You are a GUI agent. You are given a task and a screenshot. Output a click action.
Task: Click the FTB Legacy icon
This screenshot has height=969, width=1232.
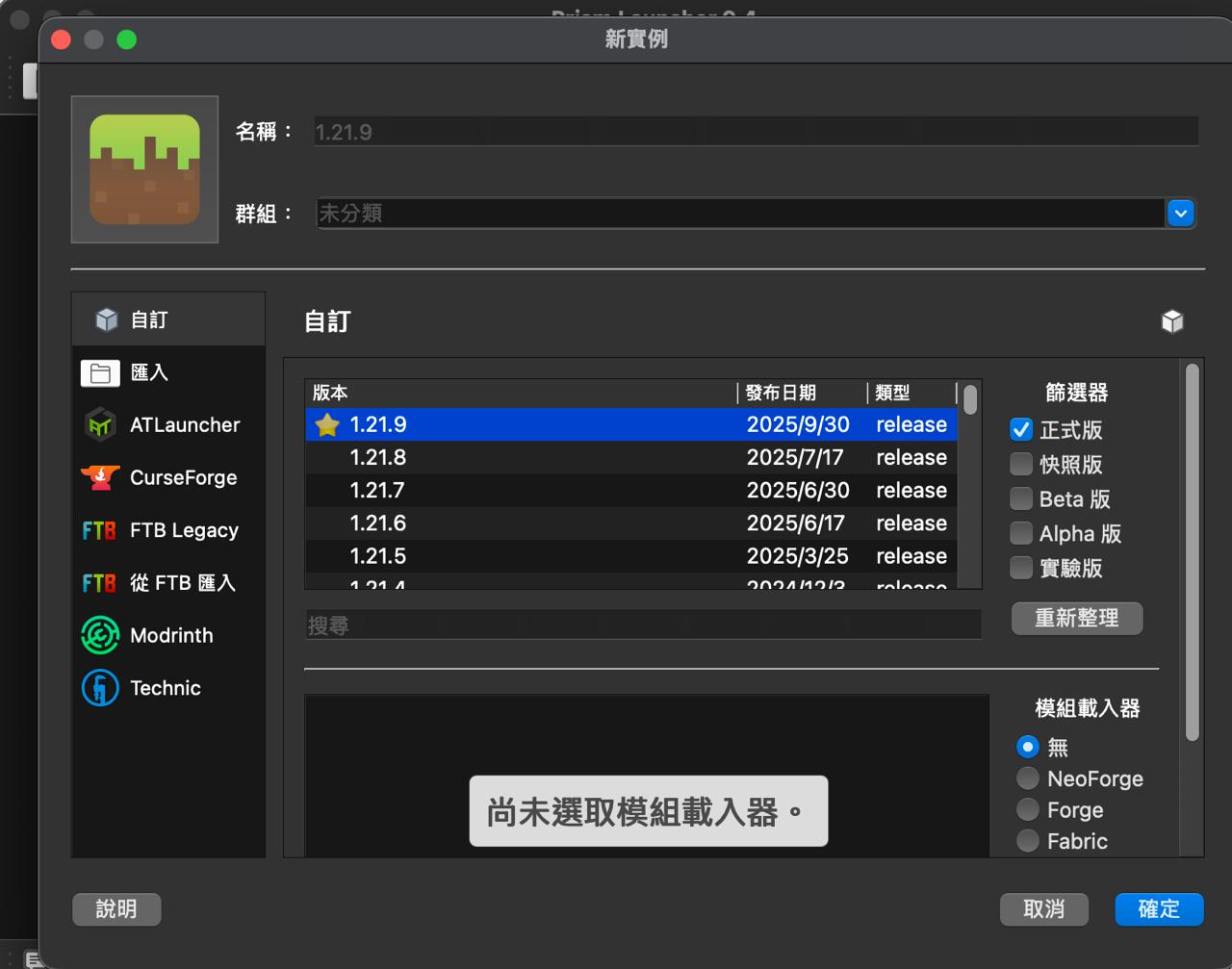[x=100, y=530]
